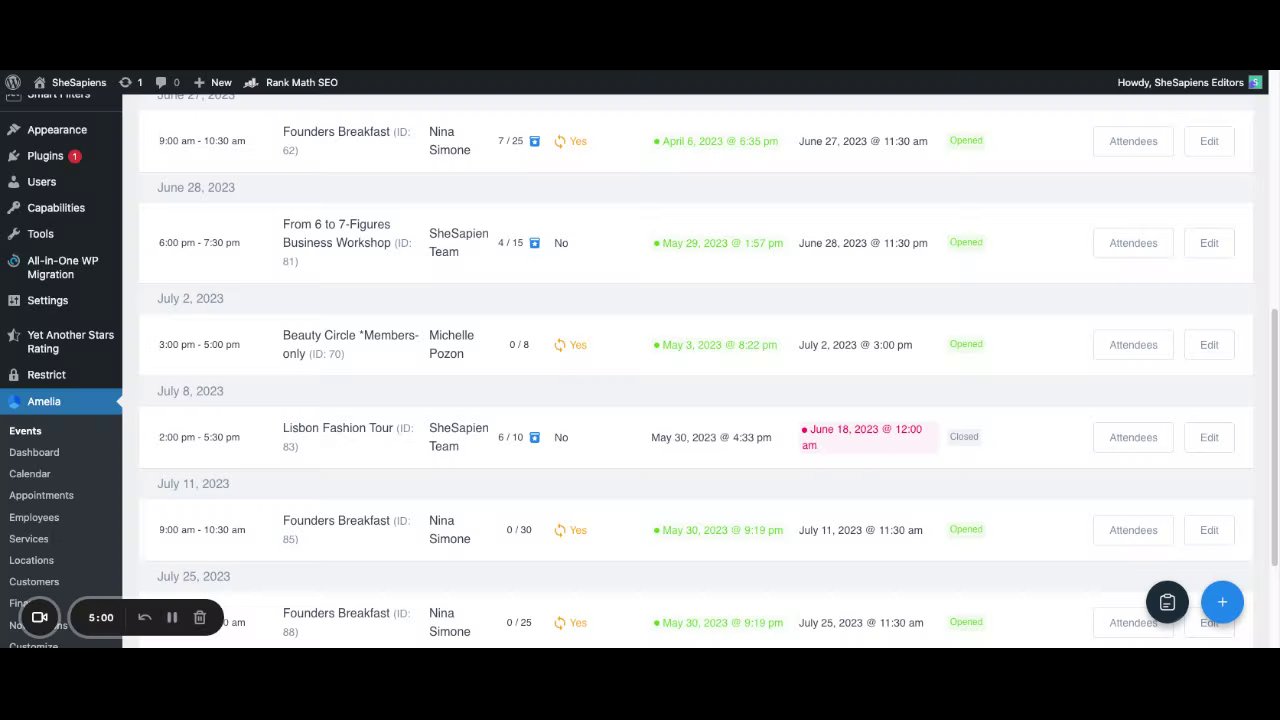The height and width of the screenshot is (720, 1280).
Task: Restart the recording with undo arrow
Action: tap(144, 617)
